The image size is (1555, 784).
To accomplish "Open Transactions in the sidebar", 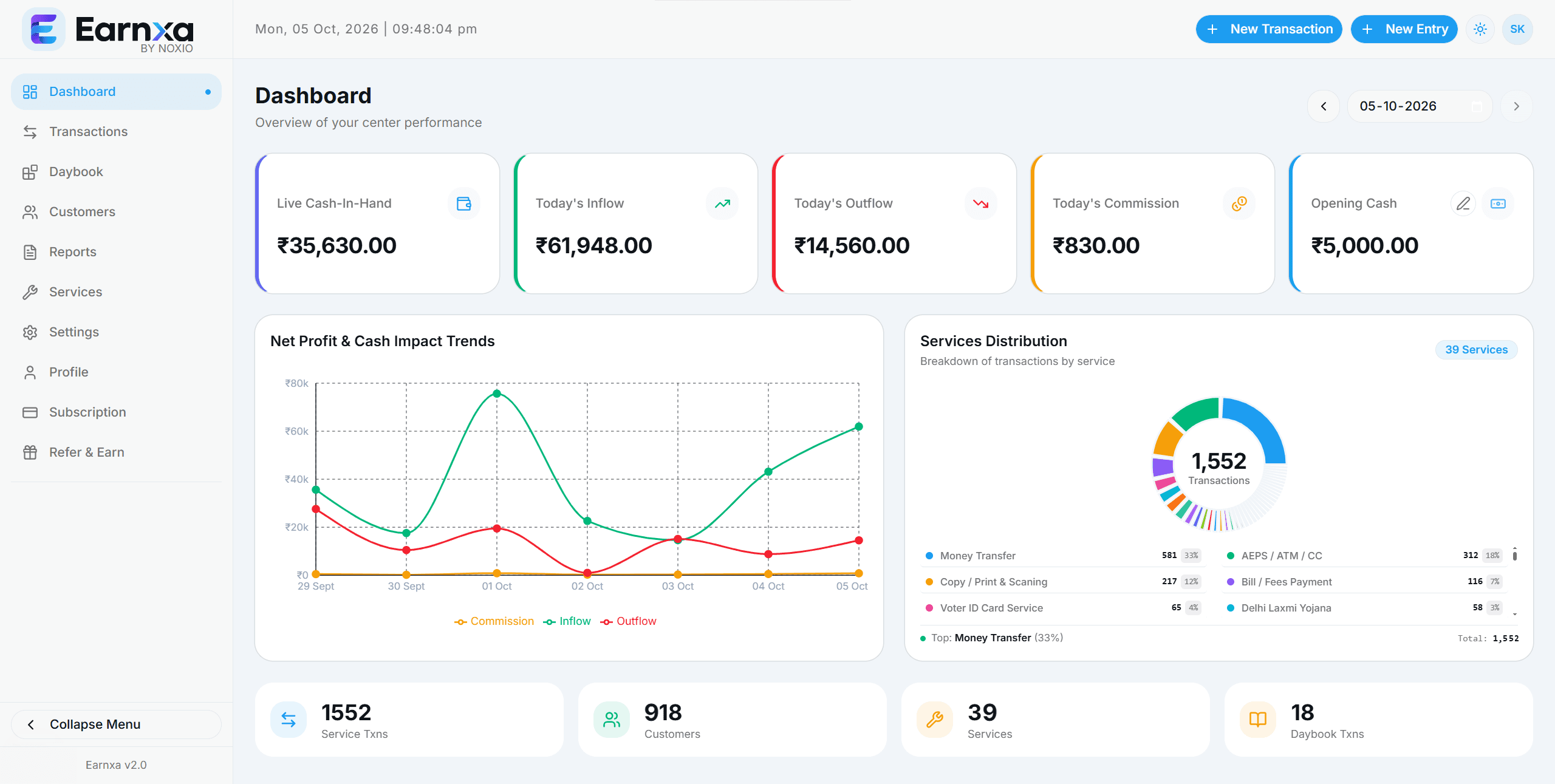I will click(116, 132).
